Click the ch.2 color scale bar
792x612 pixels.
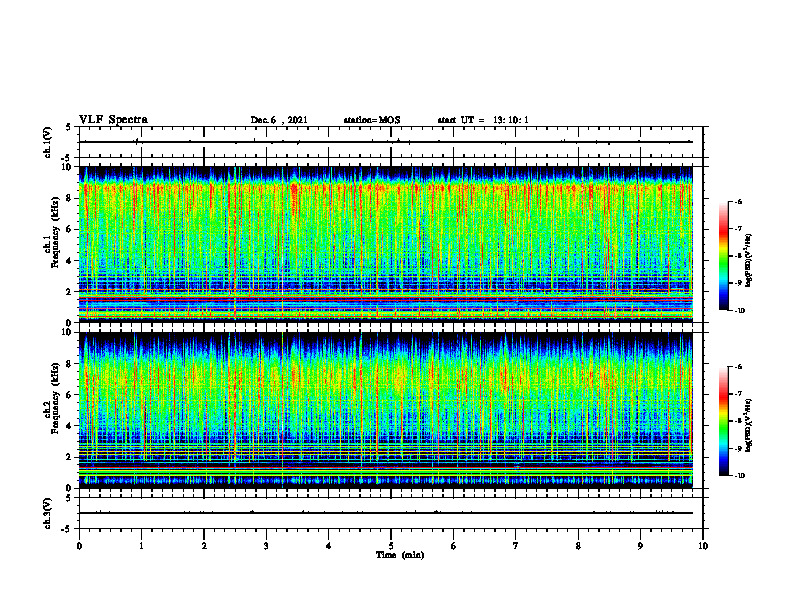[x=723, y=421]
